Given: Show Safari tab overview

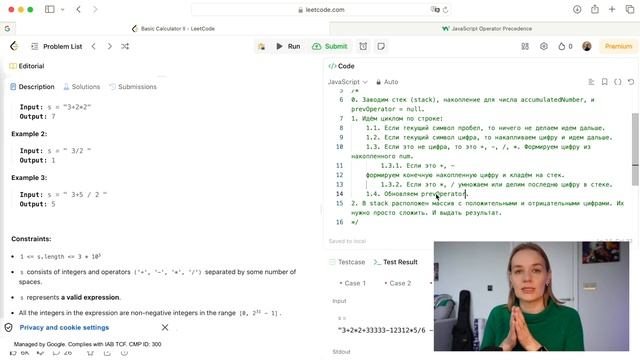Looking at the screenshot, I should 630,9.
